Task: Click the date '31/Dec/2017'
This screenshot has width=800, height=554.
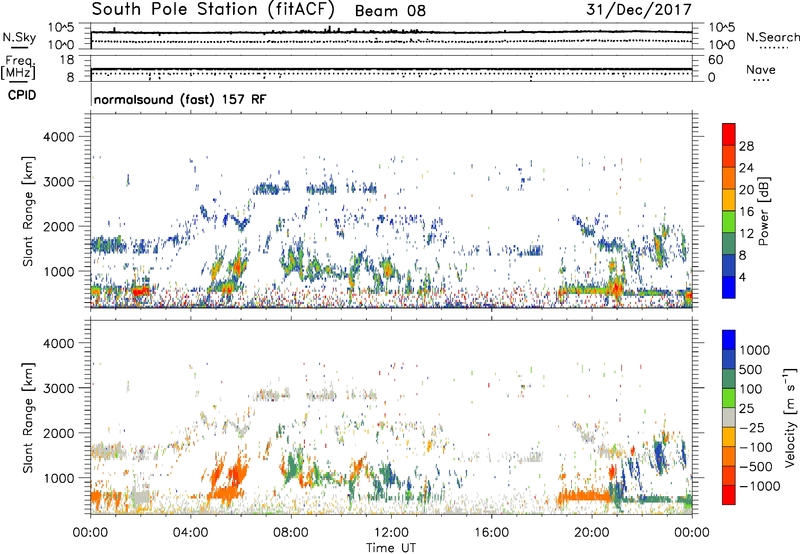Action: (639, 9)
